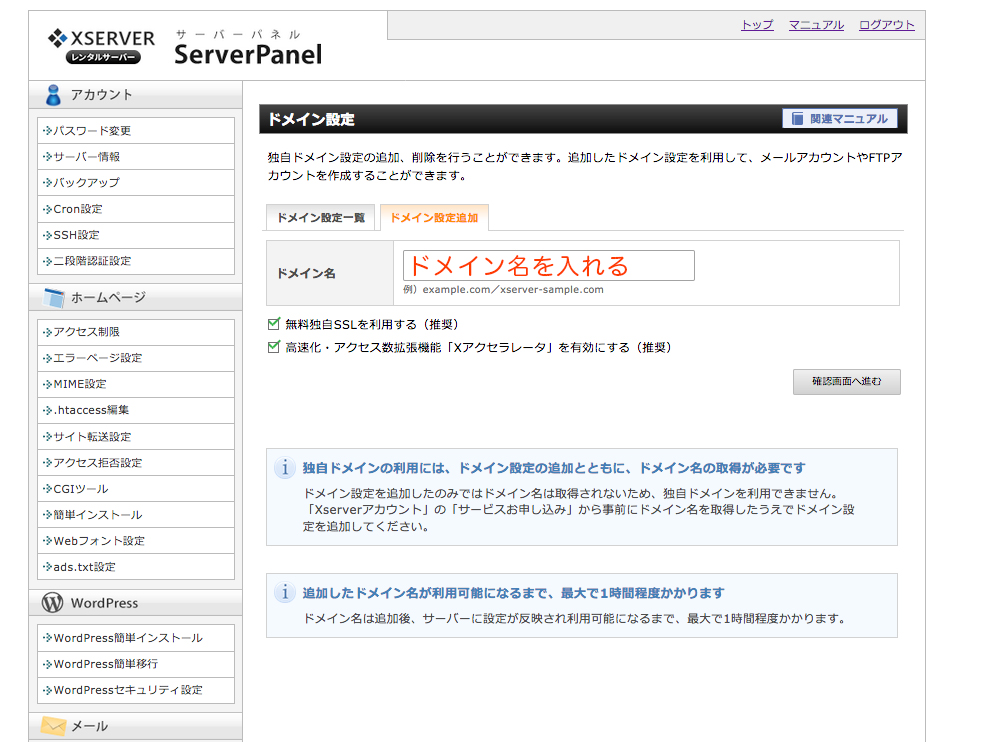Screen dimensions: 990x742
Task: Click the WordPress logo icon
Action: pyautogui.click(x=52, y=602)
